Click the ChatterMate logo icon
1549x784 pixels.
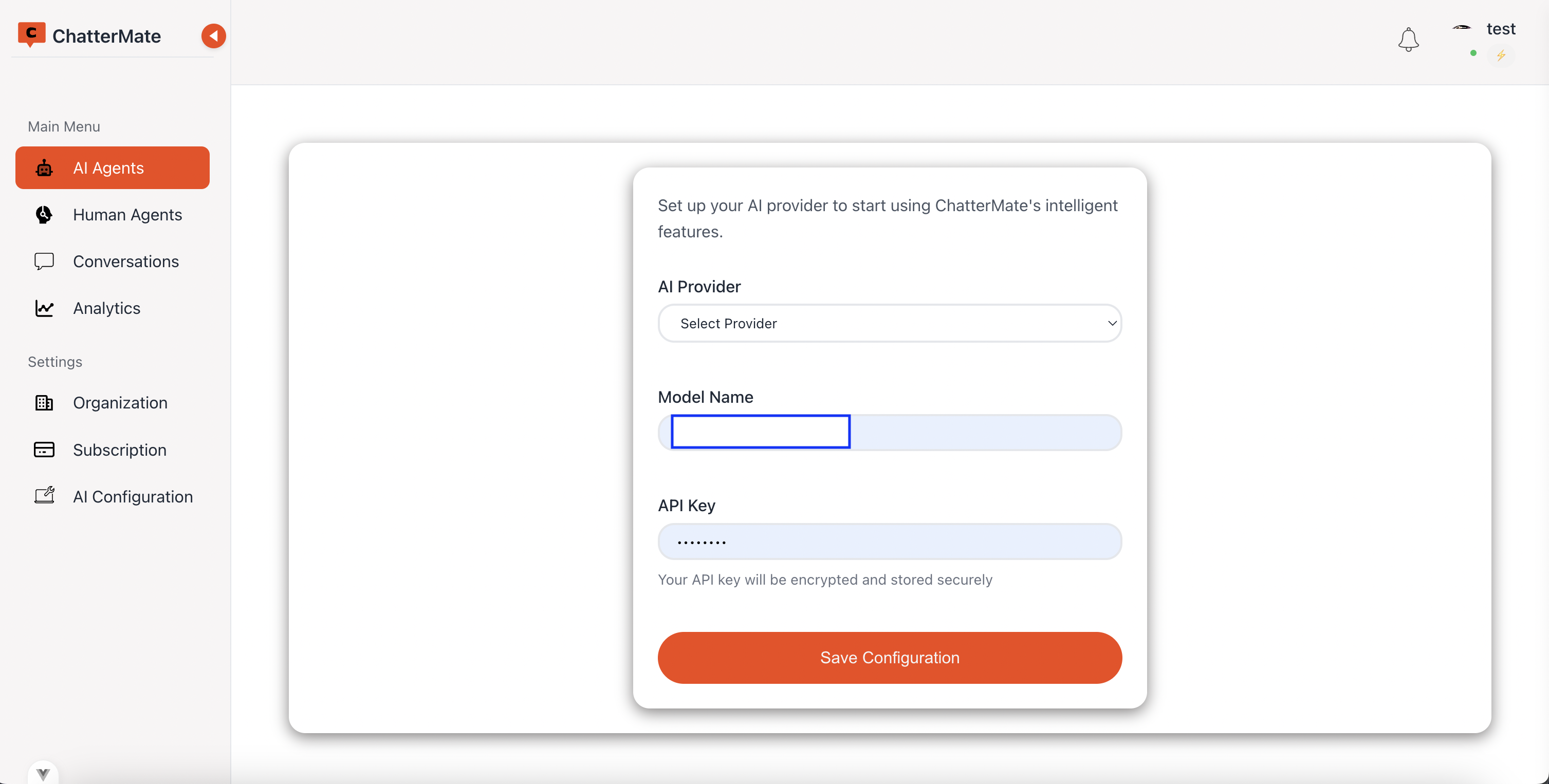click(32, 35)
